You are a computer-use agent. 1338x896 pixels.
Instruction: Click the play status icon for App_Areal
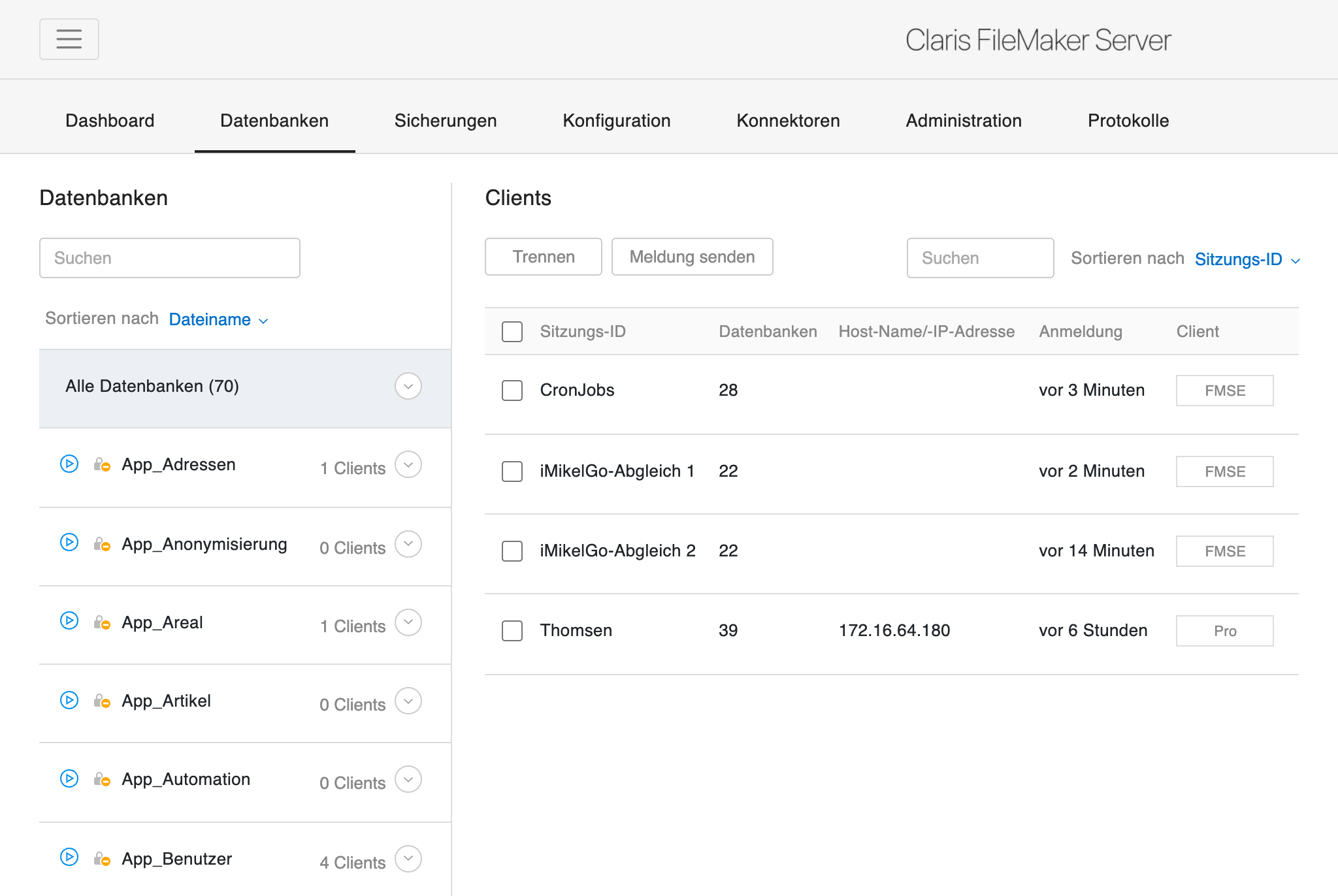[x=69, y=620]
